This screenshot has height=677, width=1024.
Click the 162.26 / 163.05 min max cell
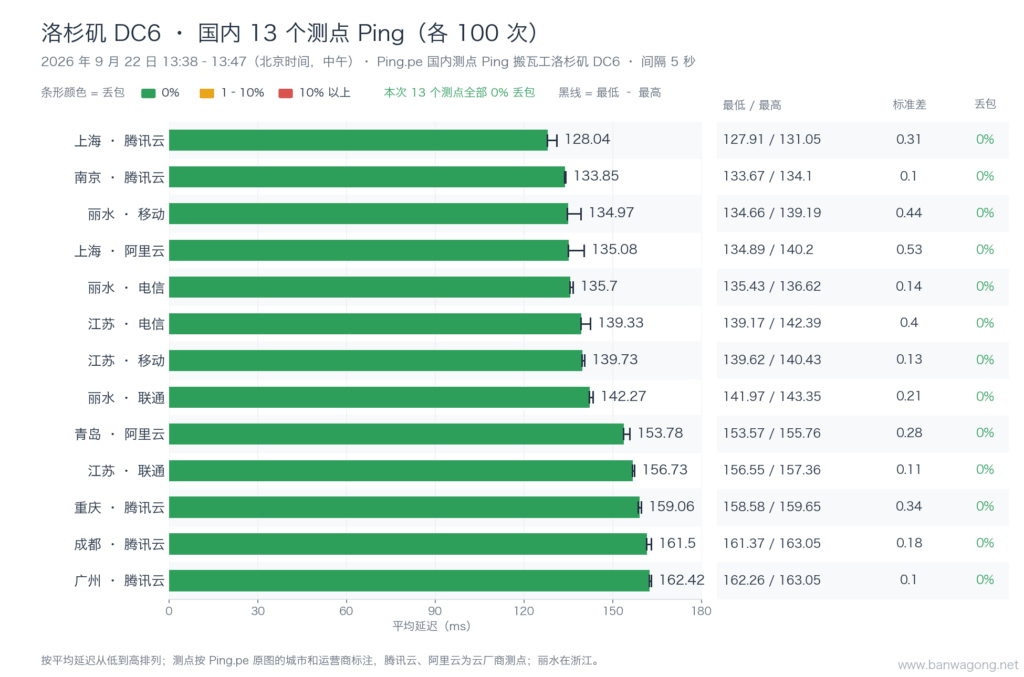pyautogui.click(x=772, y=580)
